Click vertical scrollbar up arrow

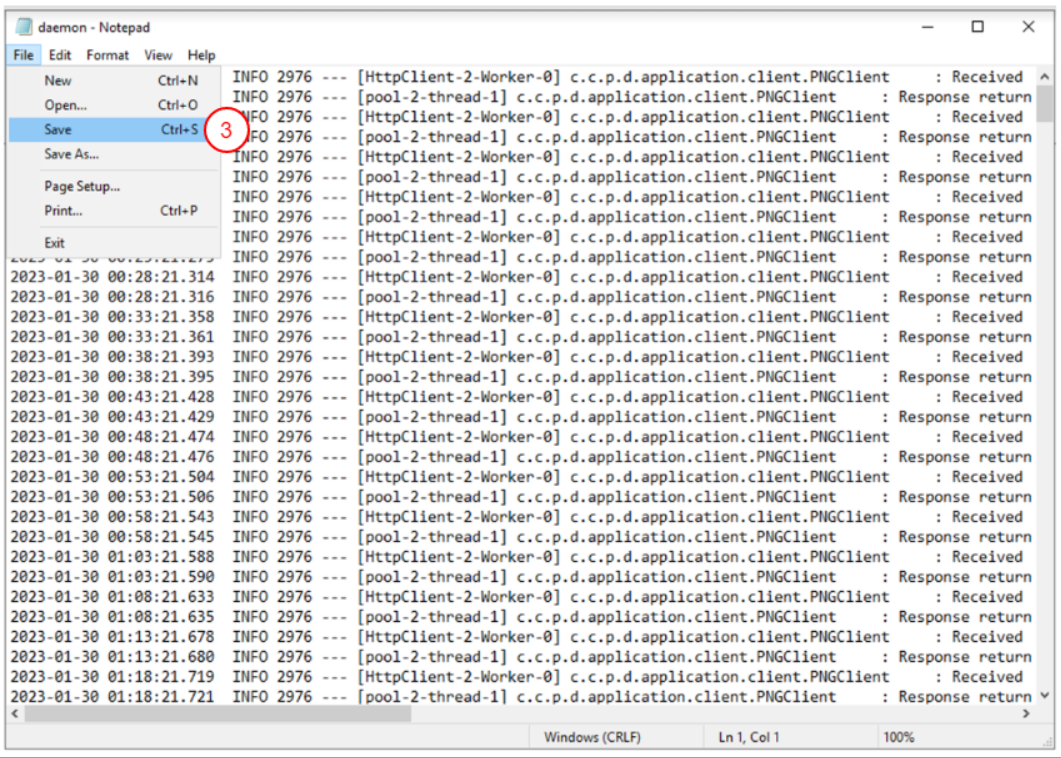1044,76
